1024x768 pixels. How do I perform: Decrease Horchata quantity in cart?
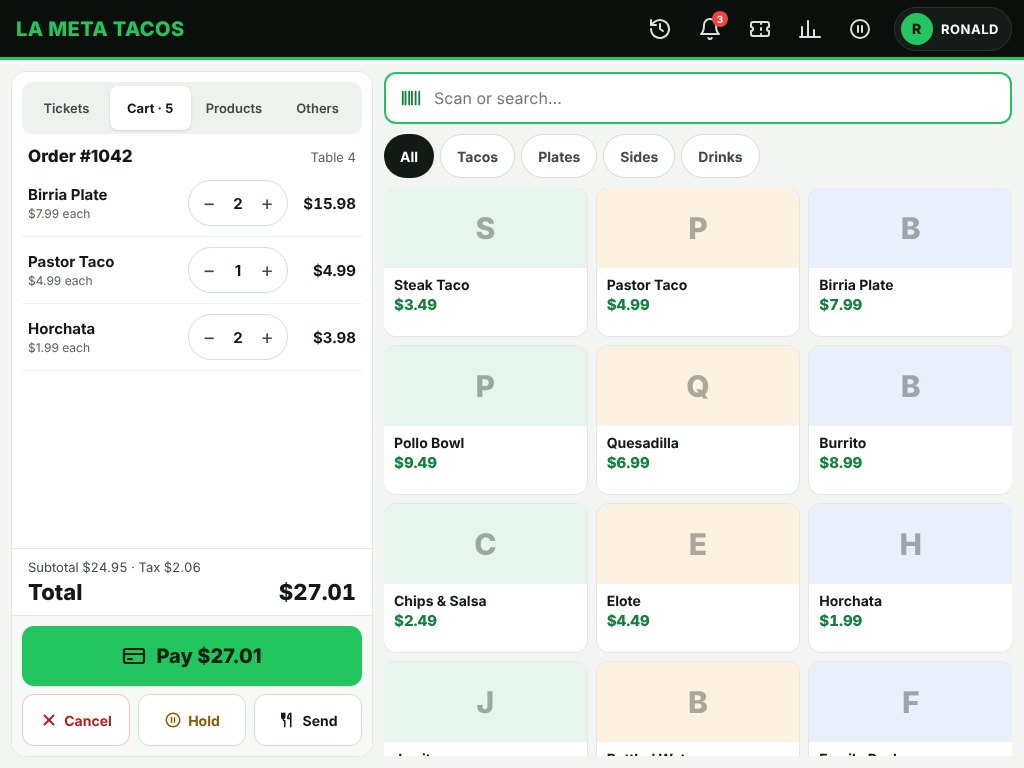pyautogui.click(x=209, y=338)
